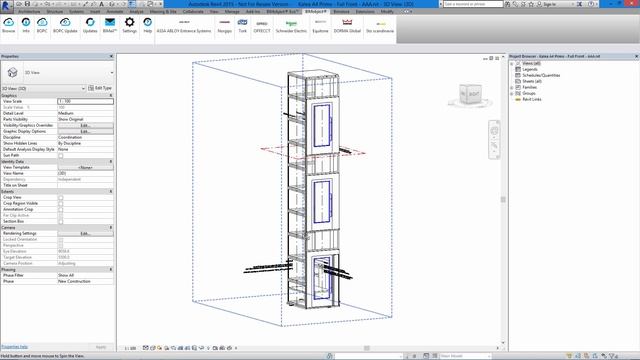Viewport: 640px width, 360px height.
Task: Click the view scale 1:100 in view control bar
Action: click(x=130, y=348)
